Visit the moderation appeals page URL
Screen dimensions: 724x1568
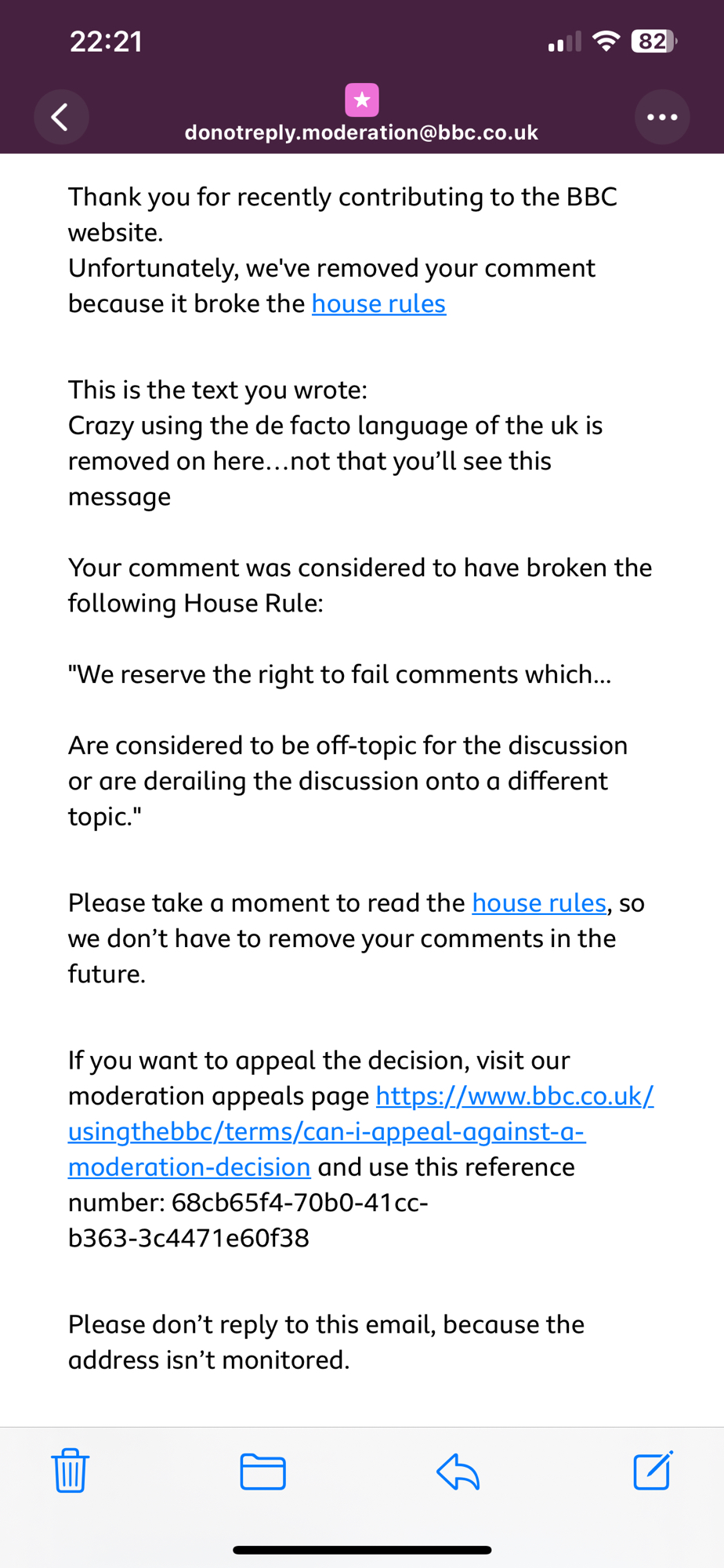click(x=360, y=1131)
